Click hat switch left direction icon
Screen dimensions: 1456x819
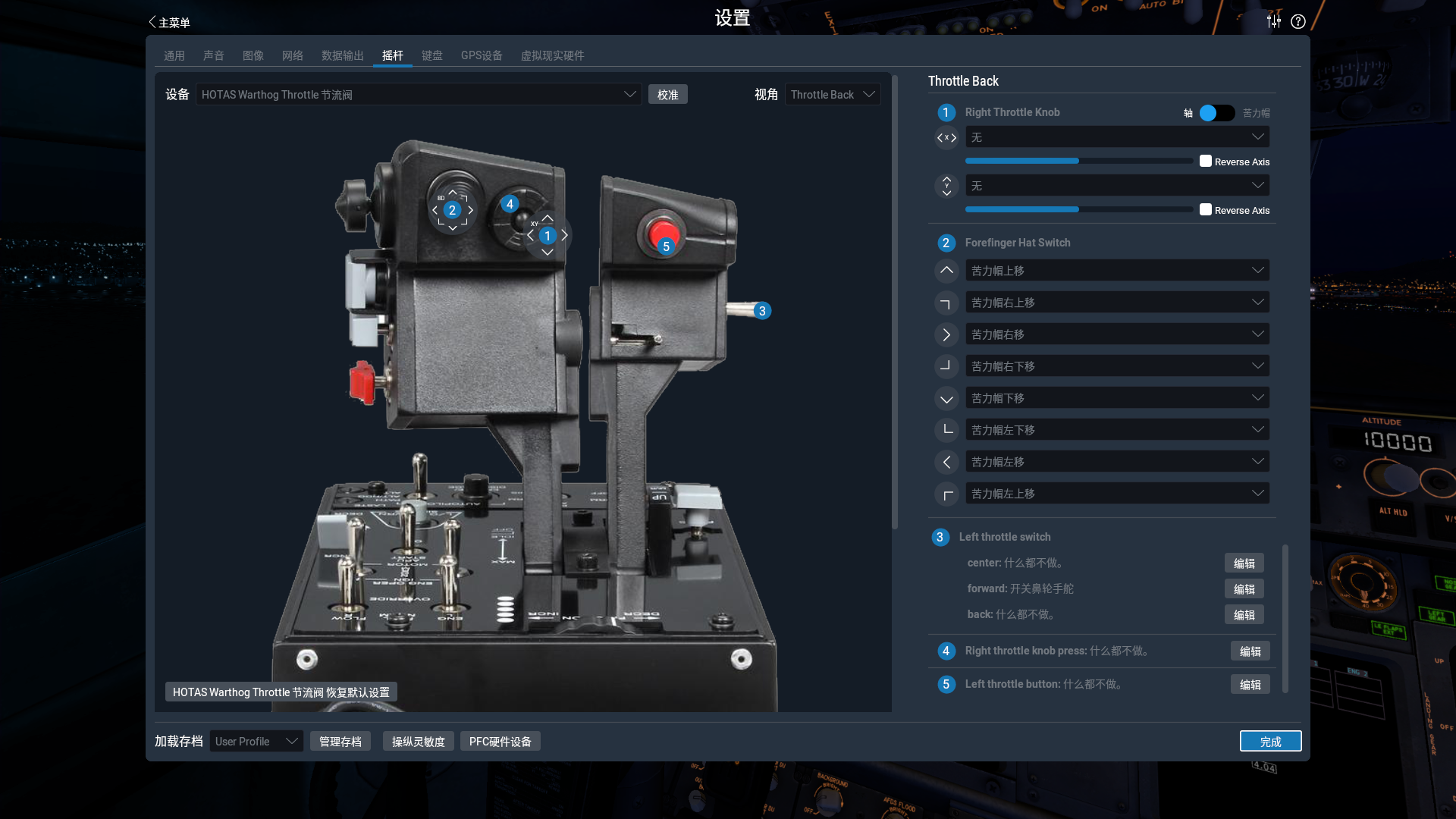(x=946, y=462)
